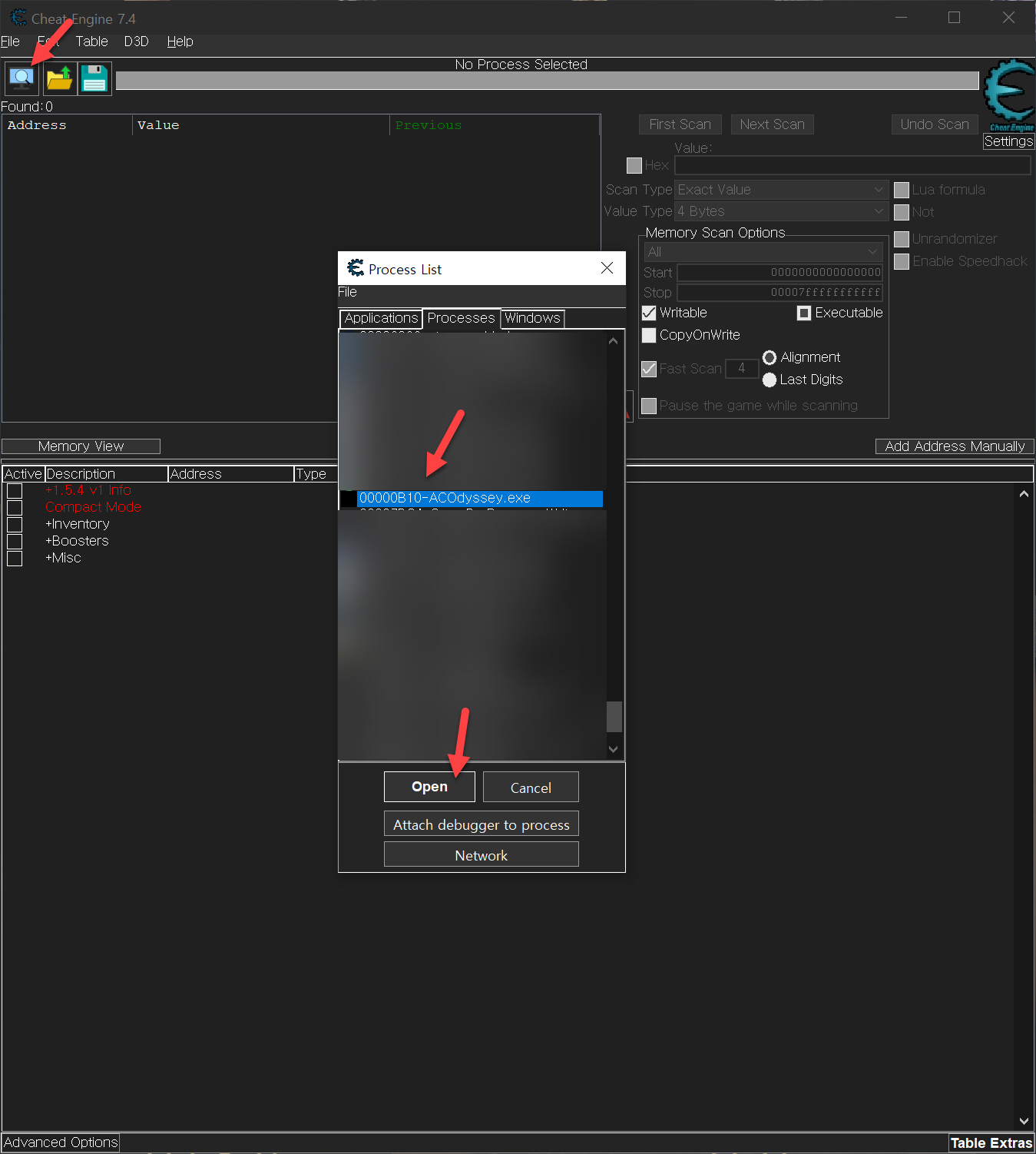Open the Table menu

coord(91,41)
